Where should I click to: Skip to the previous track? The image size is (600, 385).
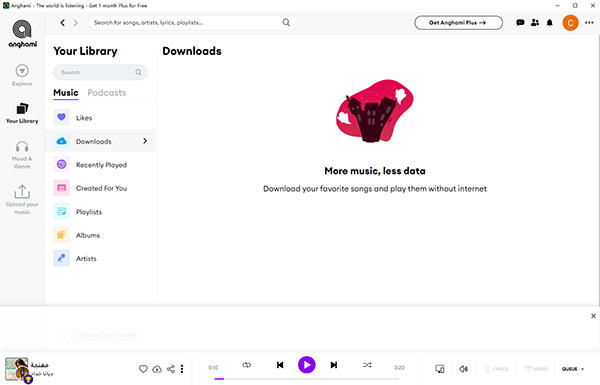point(280,365)
